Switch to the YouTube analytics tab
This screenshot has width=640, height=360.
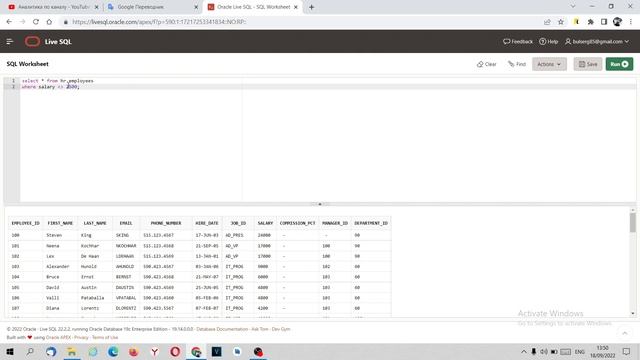point(53,7)
